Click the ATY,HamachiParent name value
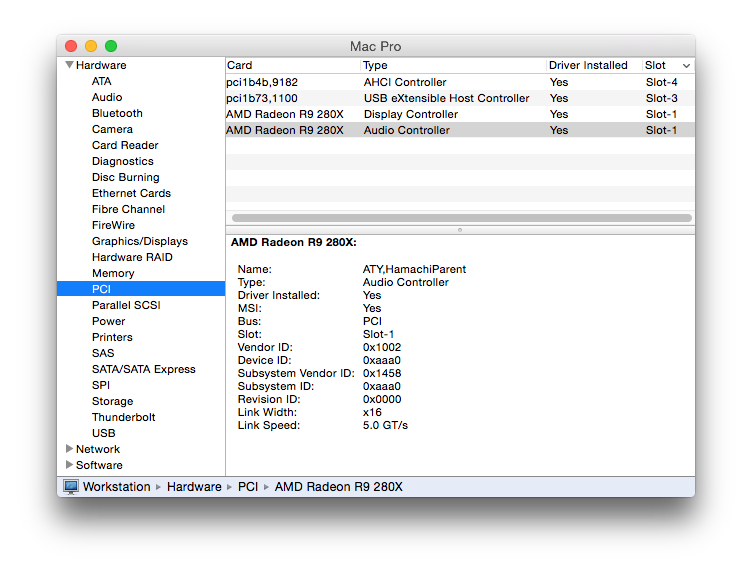Viewport: 752px width, 576px height. tap(414, 270)
